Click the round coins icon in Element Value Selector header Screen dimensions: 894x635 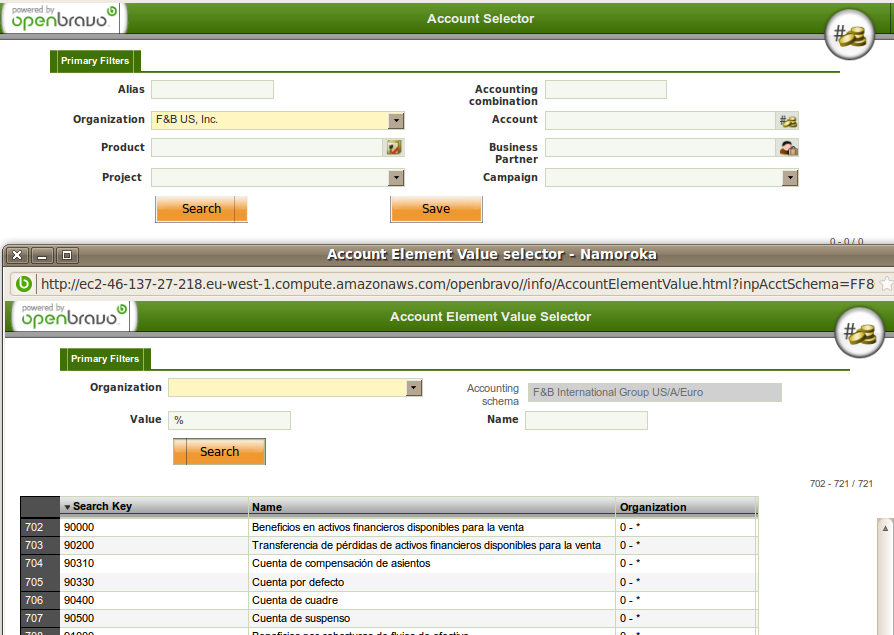859,333
